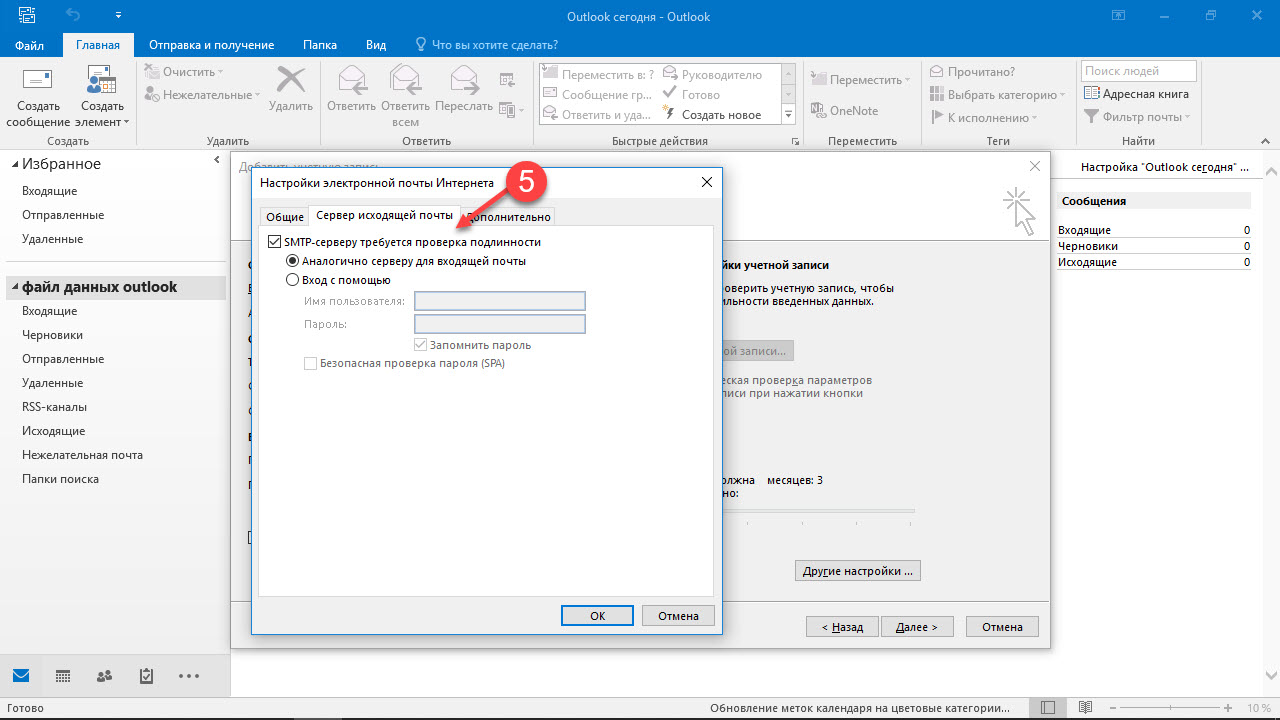The width and height of the screenshot is (1280, 720).
Task: Switch to People view in bottom navigation
Action: coord(104,676)
